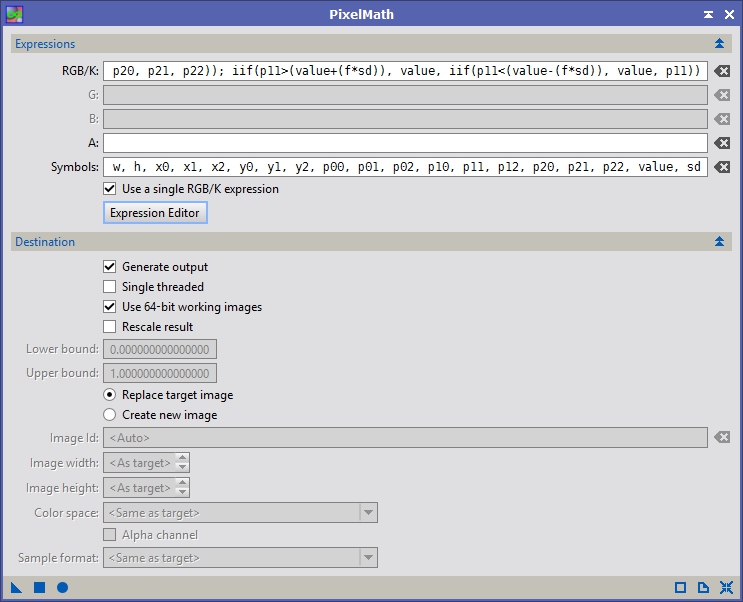Image resolution: width=743 pixels, height=602 pixels.
Task: Open the Sample format dropdown
Action: (368, 557)
